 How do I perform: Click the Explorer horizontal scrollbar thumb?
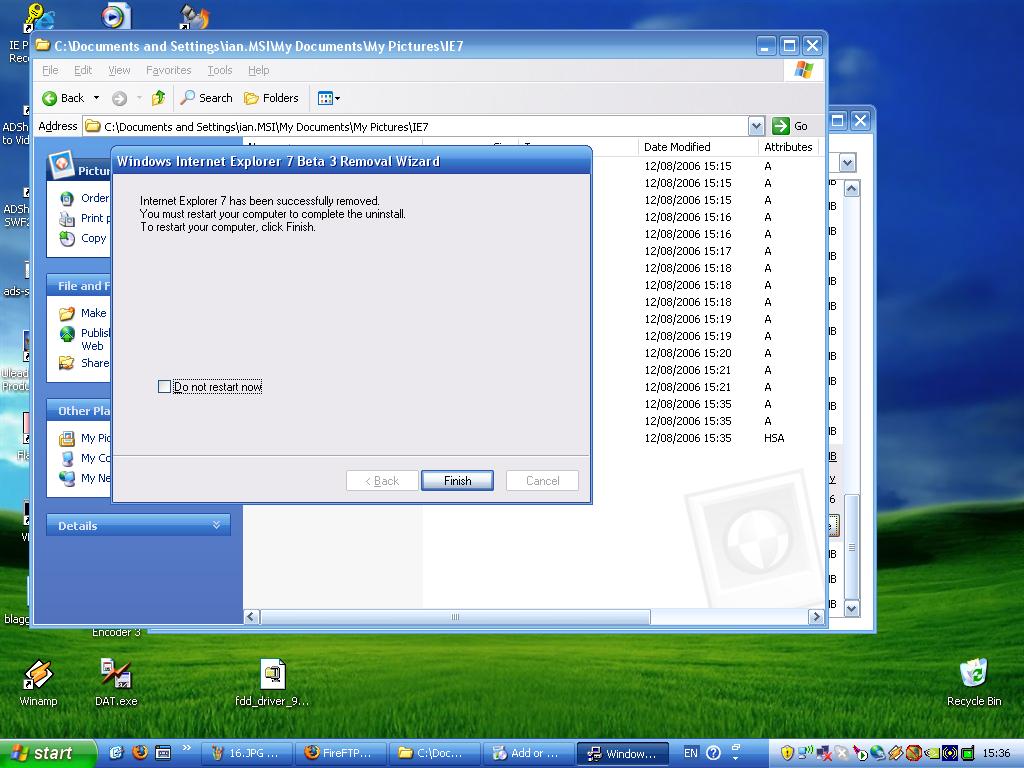[455, 616]
